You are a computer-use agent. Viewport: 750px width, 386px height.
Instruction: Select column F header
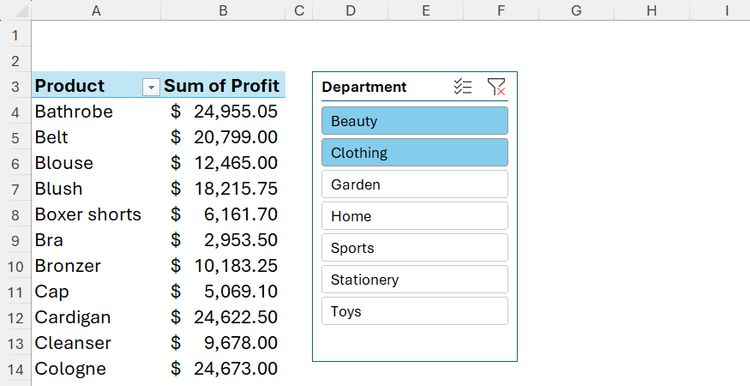click(501, 10)
